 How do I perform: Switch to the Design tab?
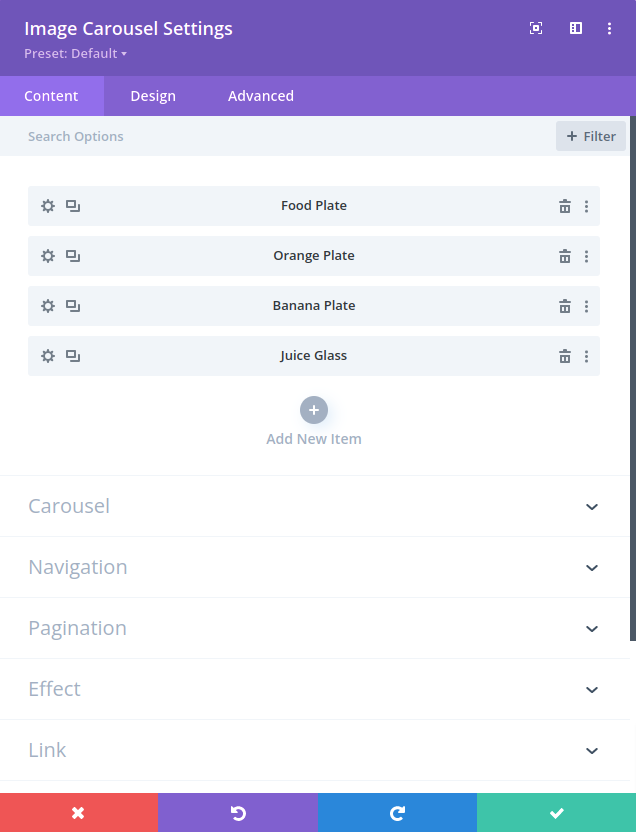(153, 95)
